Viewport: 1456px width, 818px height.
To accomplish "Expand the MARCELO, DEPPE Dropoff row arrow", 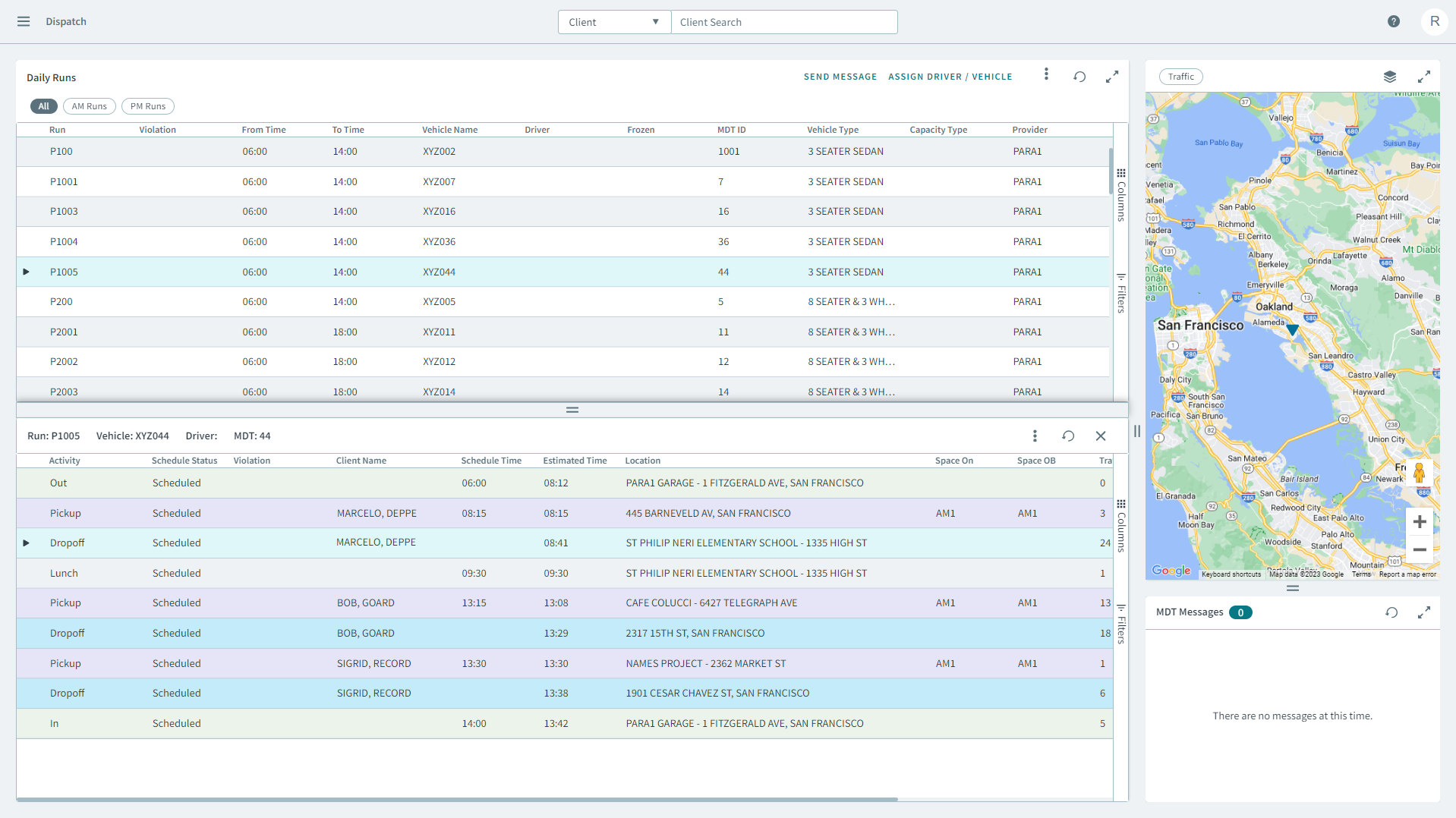I will [x=27, y=543].
